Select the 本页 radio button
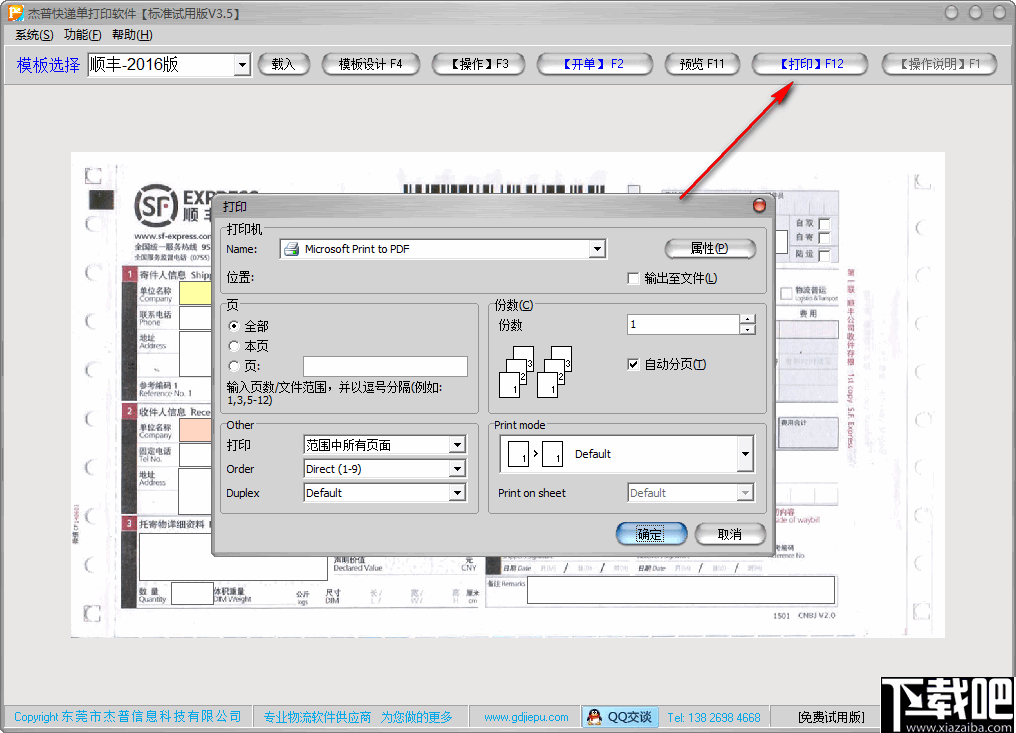 click(x=235, y=346)
